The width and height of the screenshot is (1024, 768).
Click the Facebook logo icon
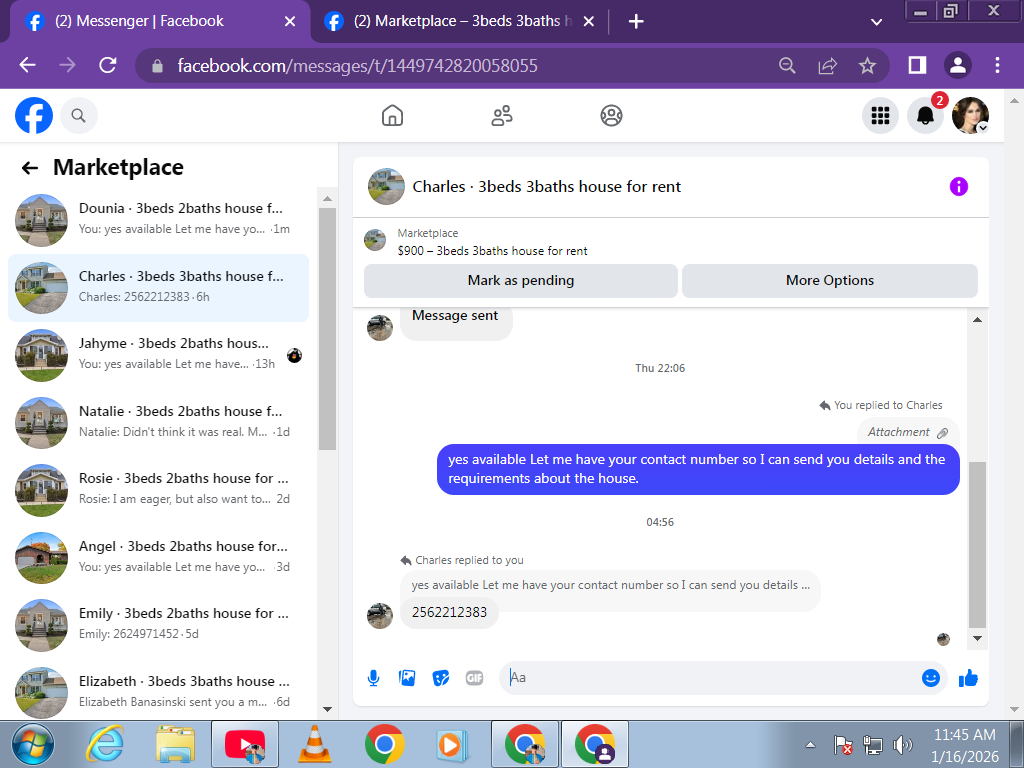coord(34,116)
